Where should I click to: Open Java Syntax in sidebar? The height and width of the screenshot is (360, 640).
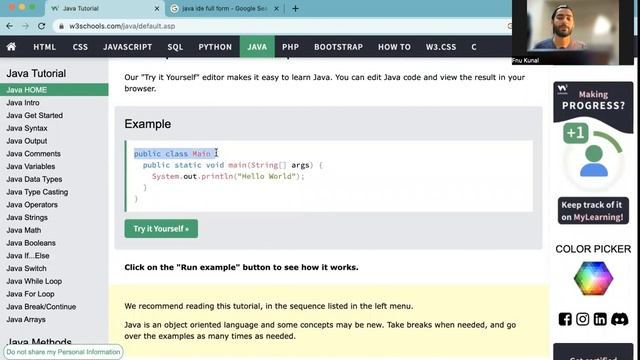tap(54, 128)
